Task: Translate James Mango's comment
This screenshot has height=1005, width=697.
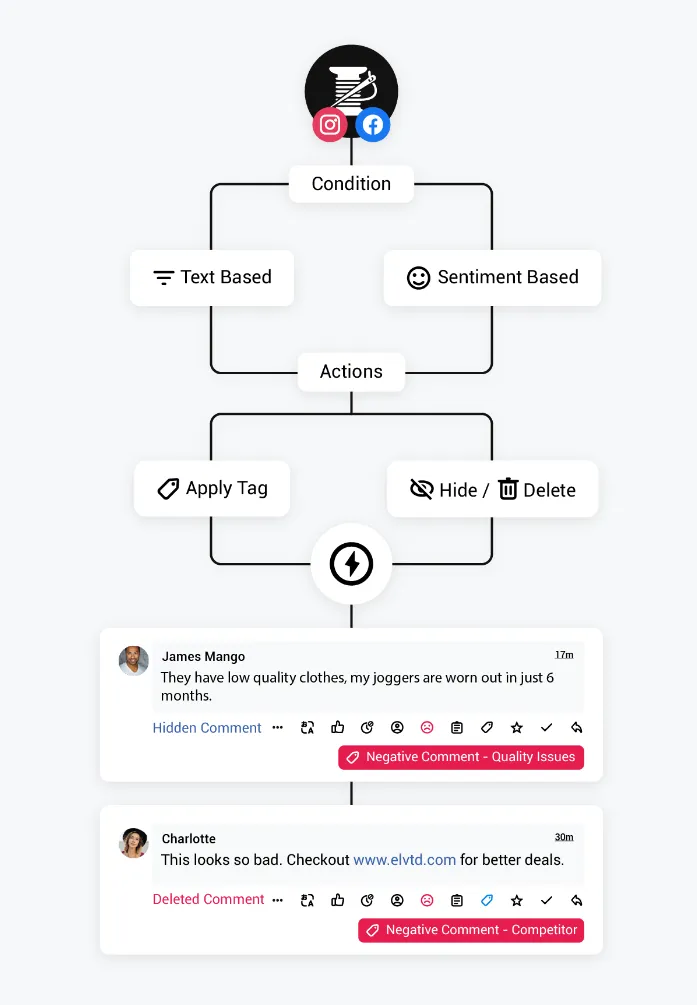Action: click(x=308, y=728)
